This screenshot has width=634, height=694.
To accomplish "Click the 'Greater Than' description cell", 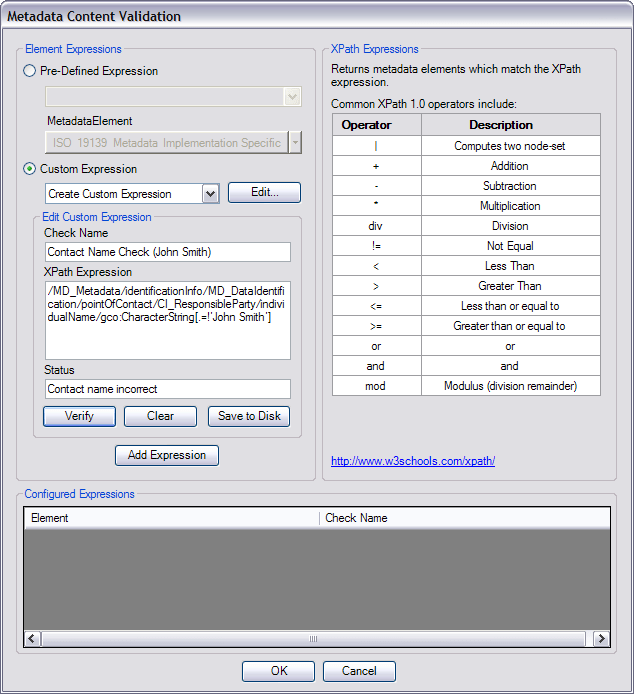I will pos(510,286).
